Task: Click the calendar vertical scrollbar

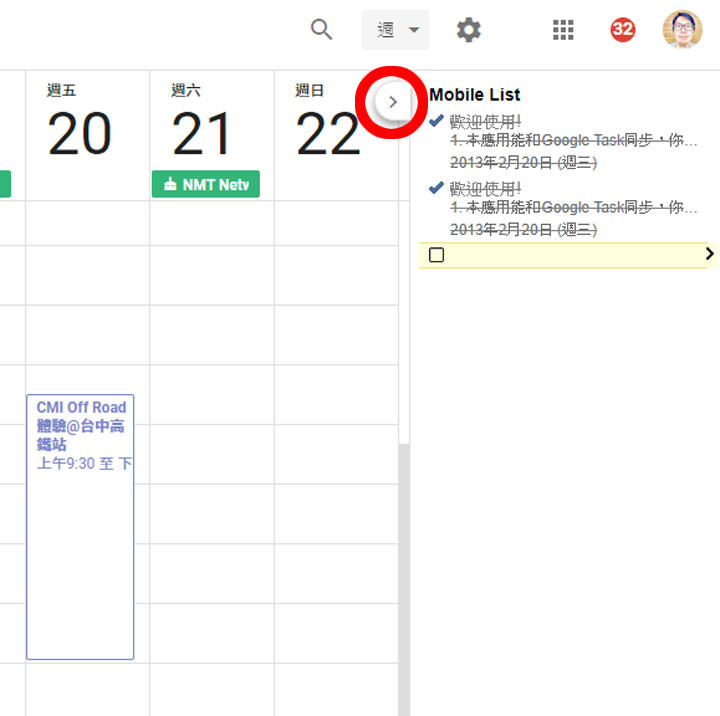Action: 404,579
